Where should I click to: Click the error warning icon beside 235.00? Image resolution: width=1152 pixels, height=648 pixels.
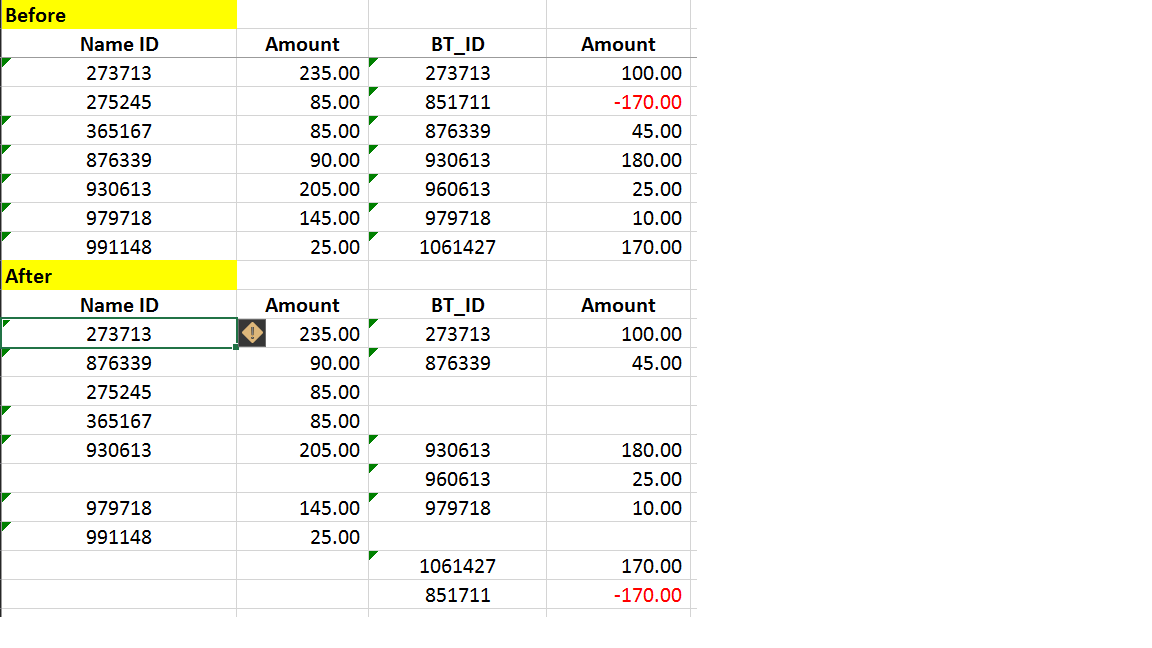(252, 334)
